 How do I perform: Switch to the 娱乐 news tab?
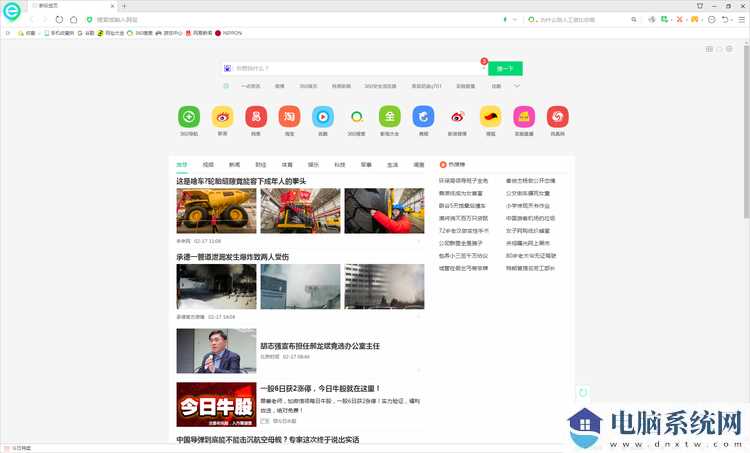click(x=313, y=165)
